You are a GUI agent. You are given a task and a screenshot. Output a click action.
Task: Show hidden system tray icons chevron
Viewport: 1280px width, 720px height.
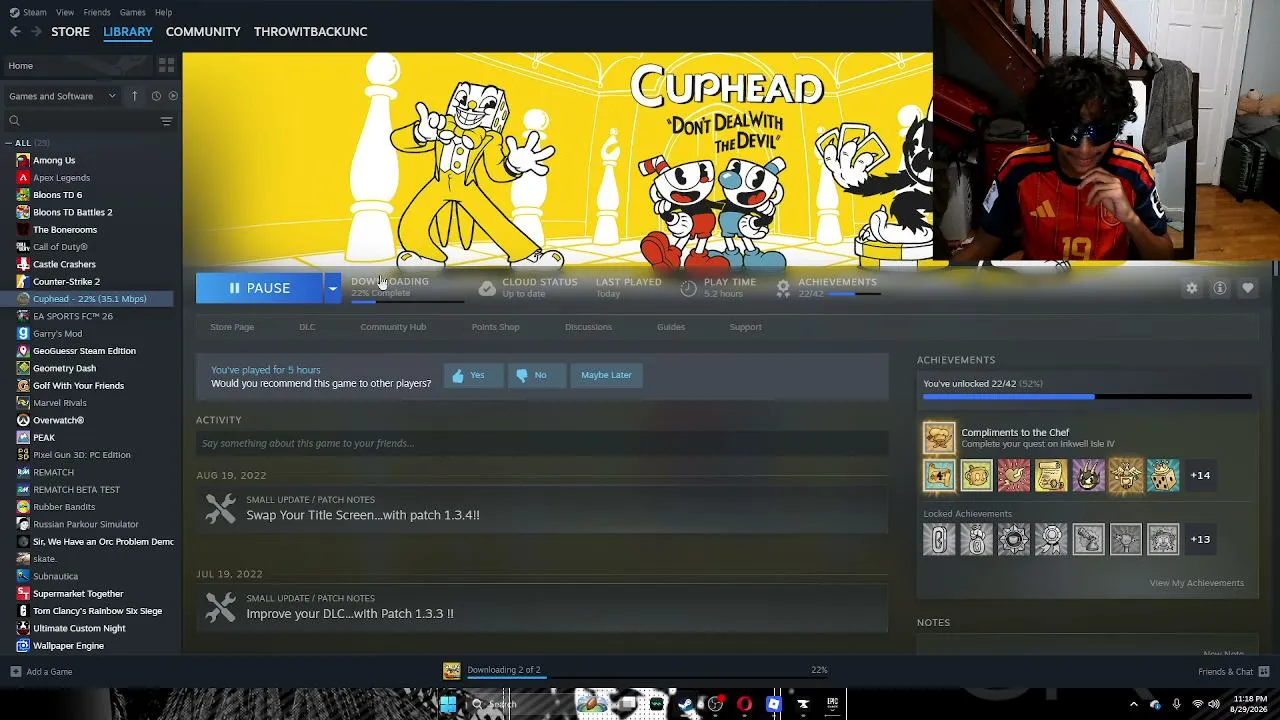coord(1133,704)
